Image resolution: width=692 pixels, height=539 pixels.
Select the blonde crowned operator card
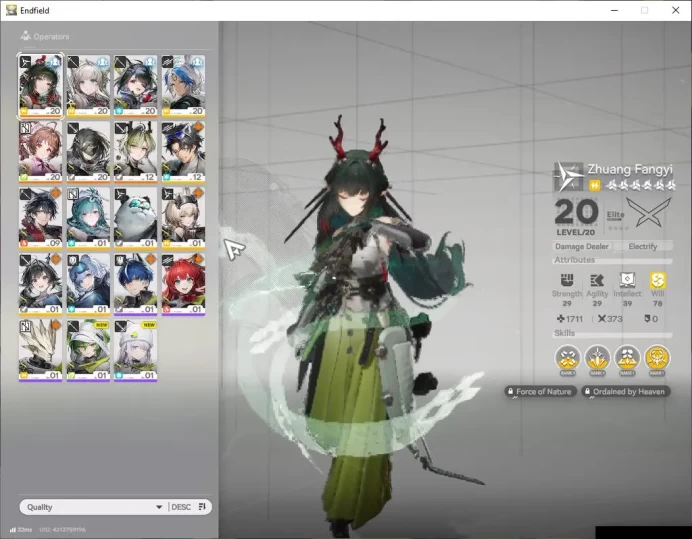(x=183, y=218)
